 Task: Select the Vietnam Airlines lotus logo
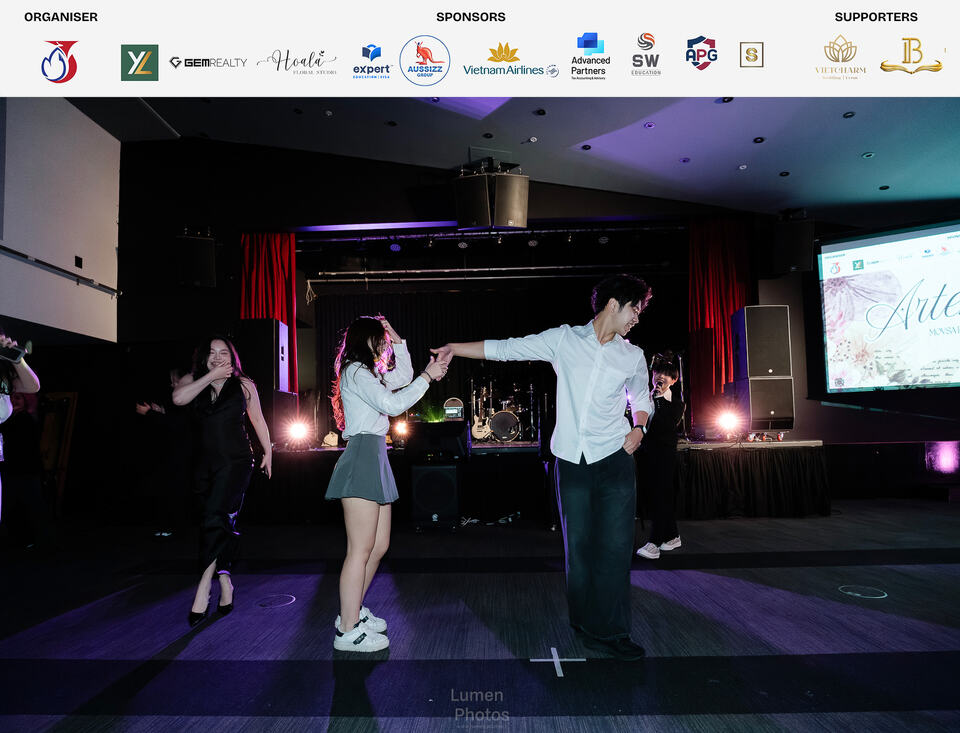[511, 60]
